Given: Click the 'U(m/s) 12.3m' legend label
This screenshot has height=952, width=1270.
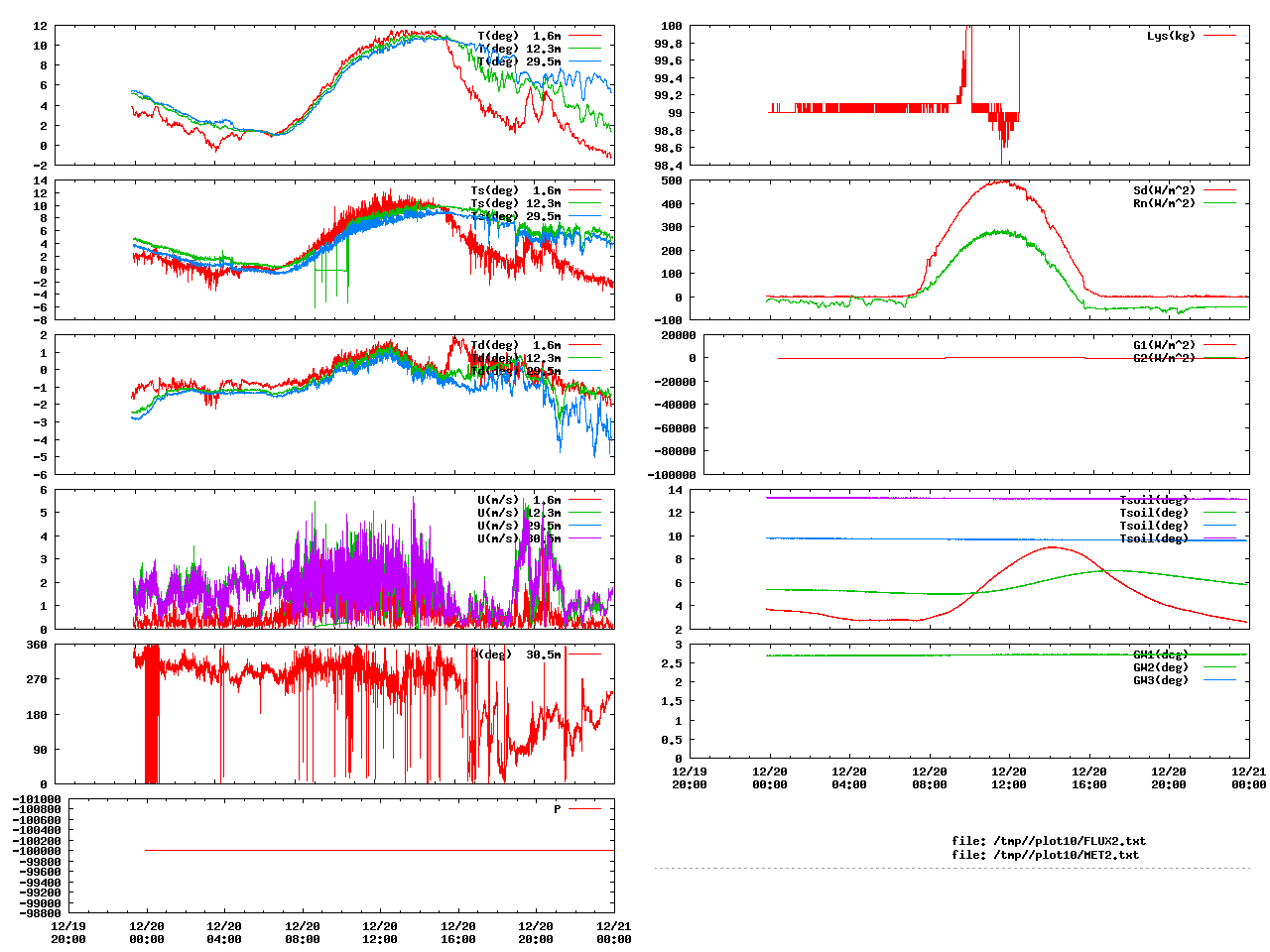Looking at the screenshot, I should pos(519,513).
